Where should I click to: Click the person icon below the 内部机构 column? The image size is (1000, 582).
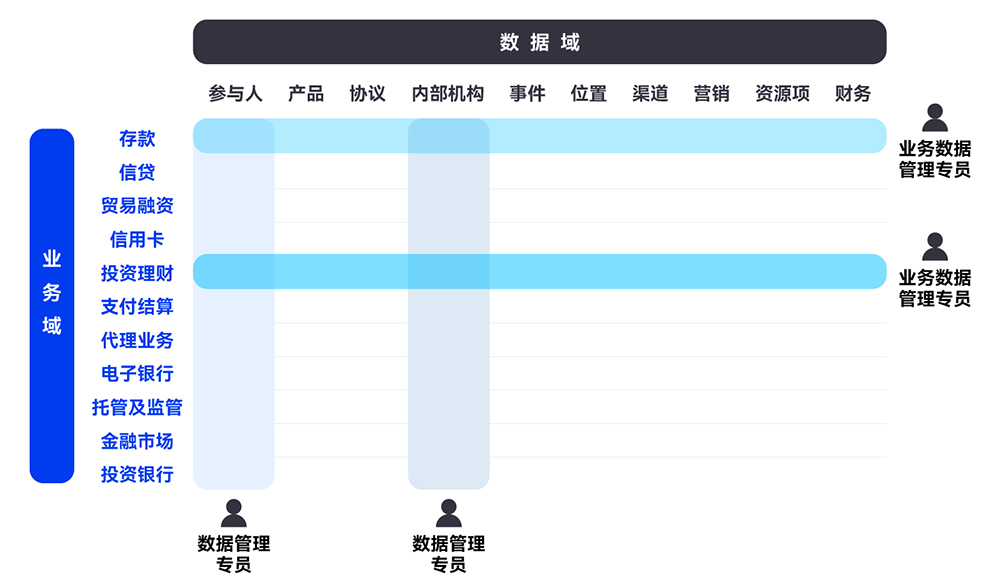point(448,513)
